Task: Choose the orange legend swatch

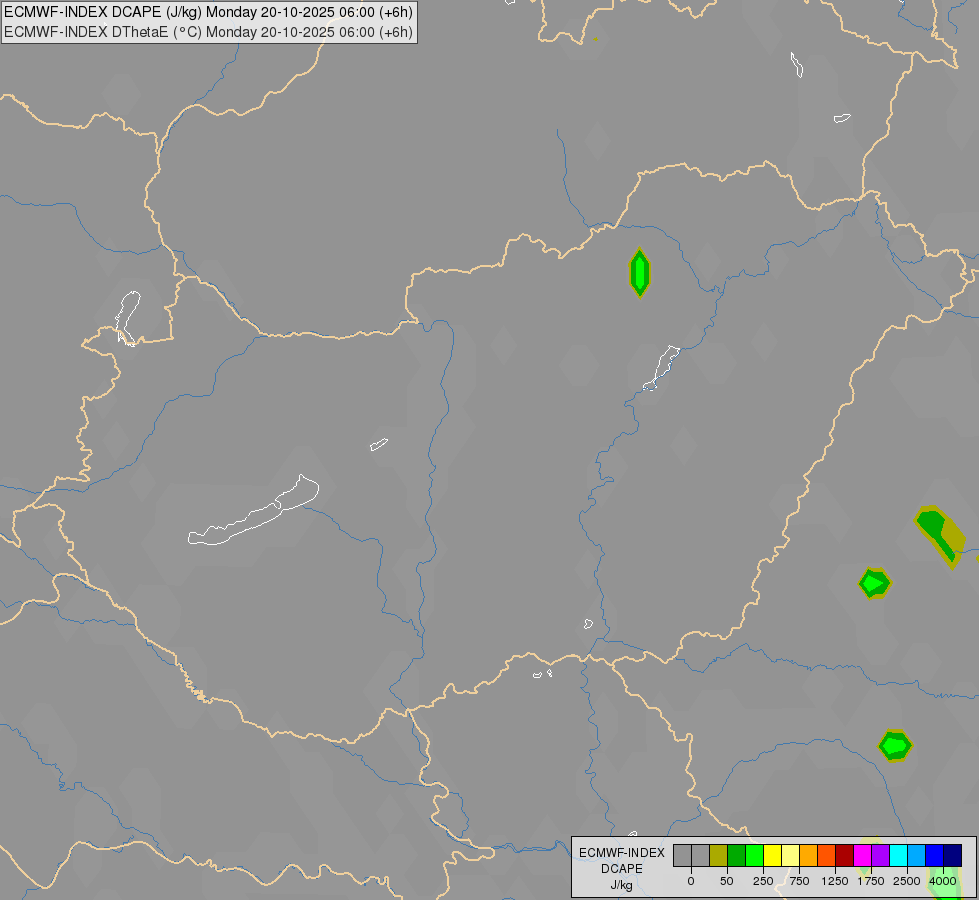Action: point(809,855)
